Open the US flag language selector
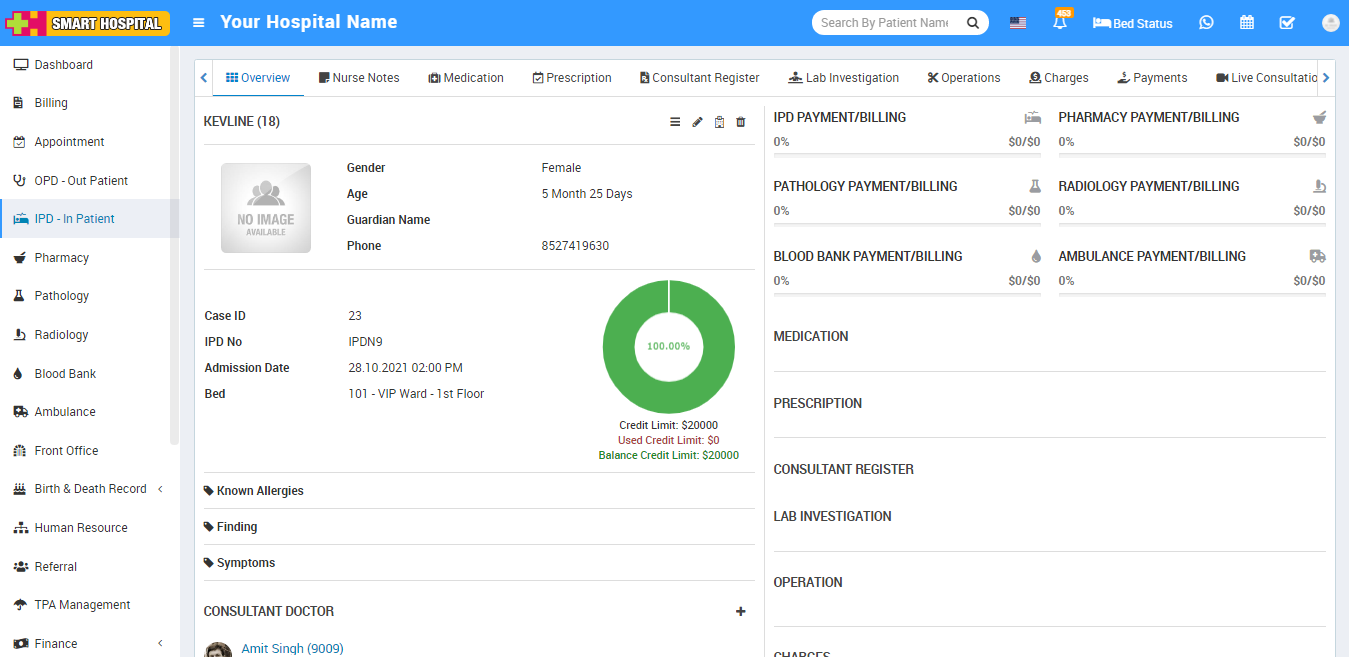The image size is (1349, 657). coord(1017,23)
